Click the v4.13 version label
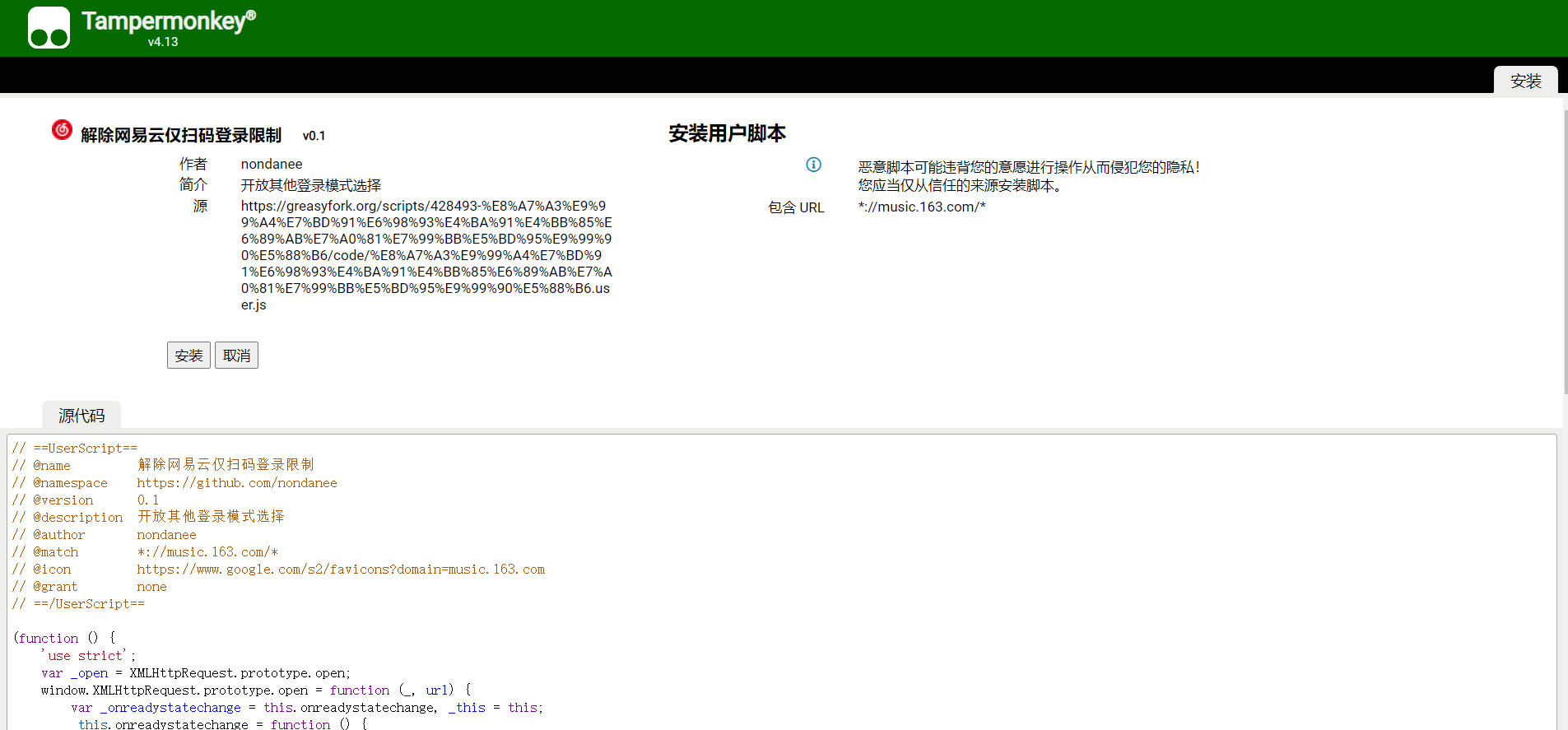This screenshot has width=1568, height=730. click(x=163, y=42)
